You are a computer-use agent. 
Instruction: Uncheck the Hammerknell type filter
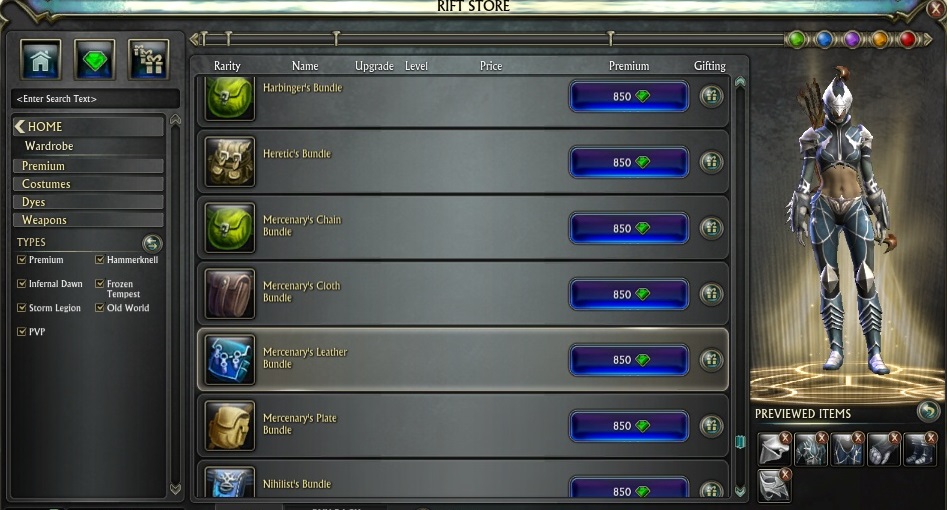coord(100,260)
